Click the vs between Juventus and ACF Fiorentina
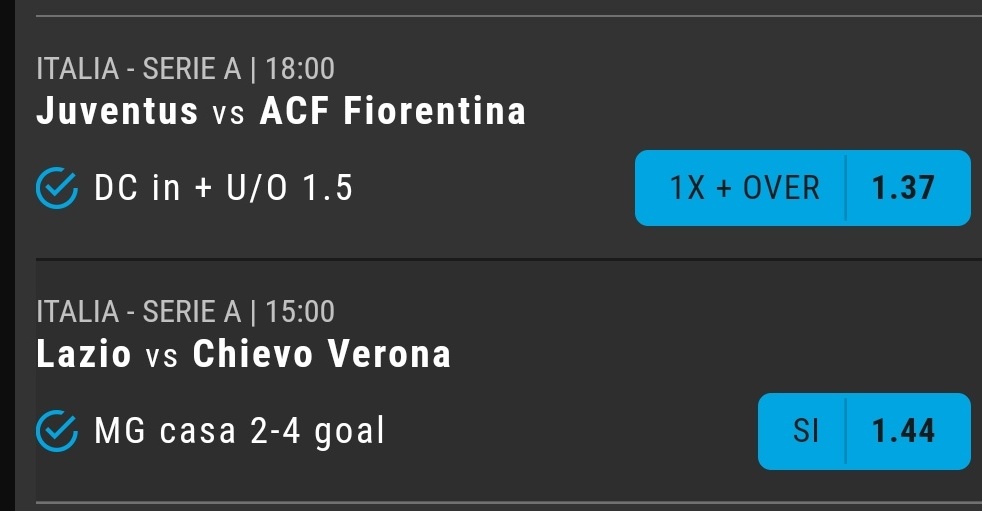 point(228,114)
